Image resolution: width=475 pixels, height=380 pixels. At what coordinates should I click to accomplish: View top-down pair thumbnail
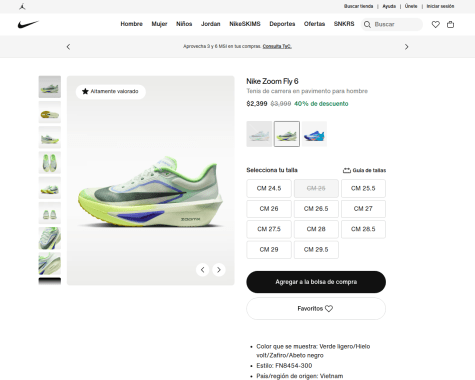click(50, 163)
